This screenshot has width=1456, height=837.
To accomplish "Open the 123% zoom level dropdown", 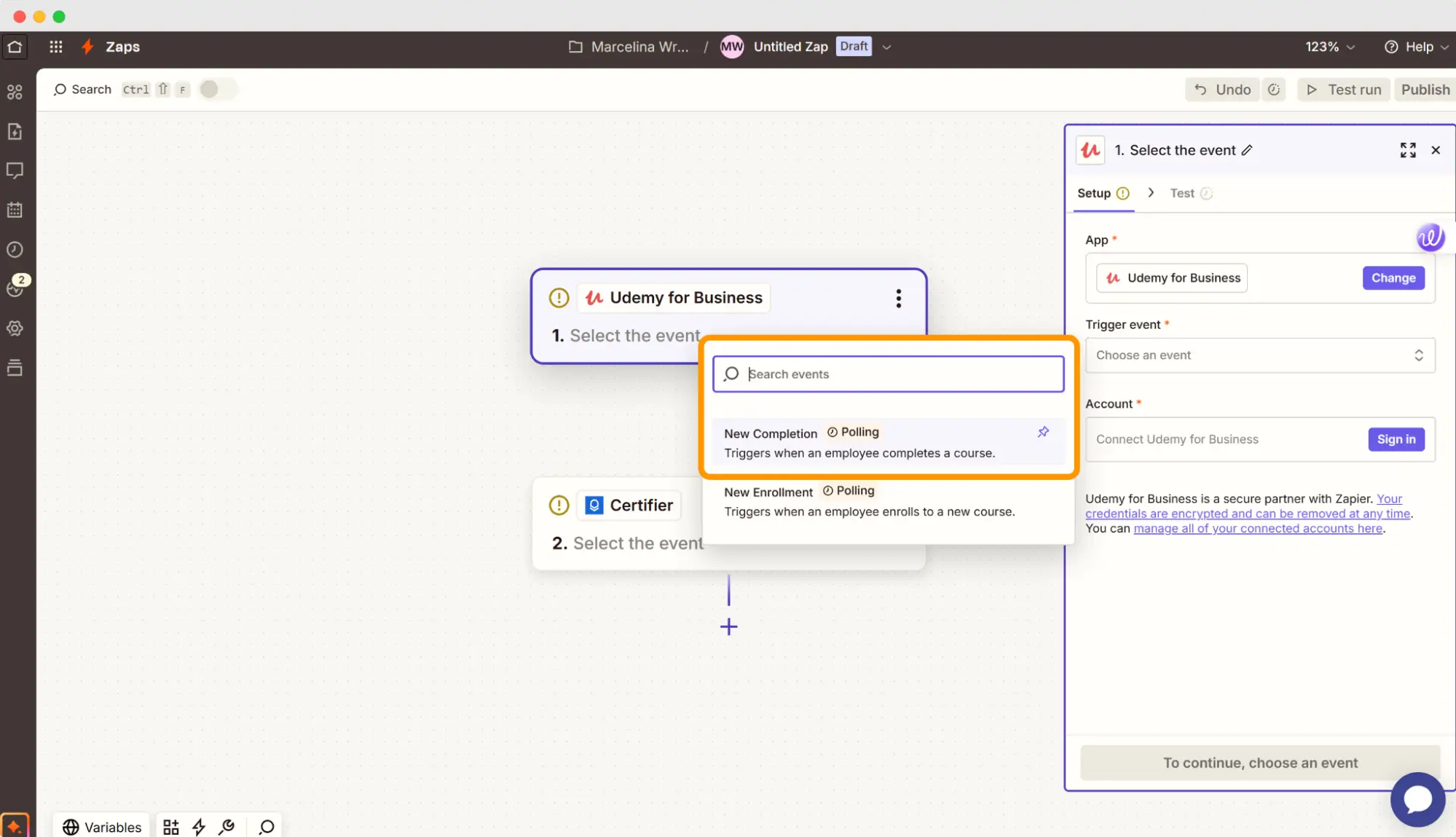I will (1329, 47).
